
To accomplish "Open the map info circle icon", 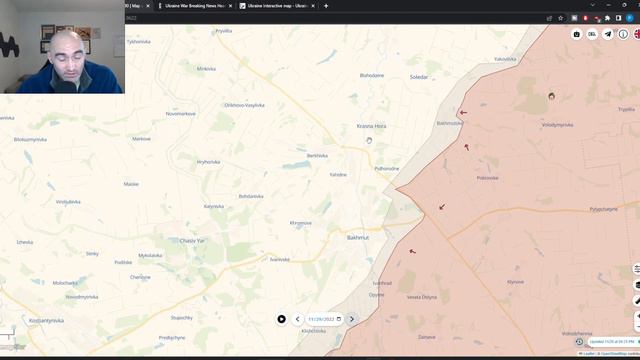I will point(623,34).
